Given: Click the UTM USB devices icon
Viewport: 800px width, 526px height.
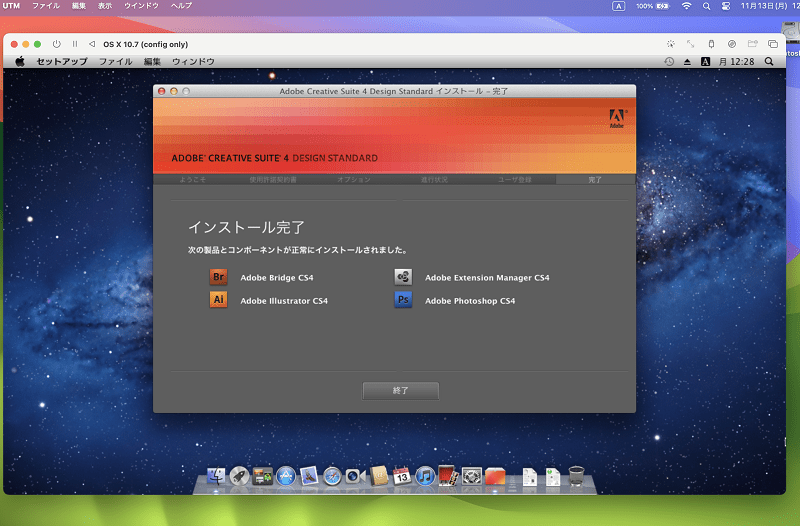Looking at the screenshot, I should [711, 44].
